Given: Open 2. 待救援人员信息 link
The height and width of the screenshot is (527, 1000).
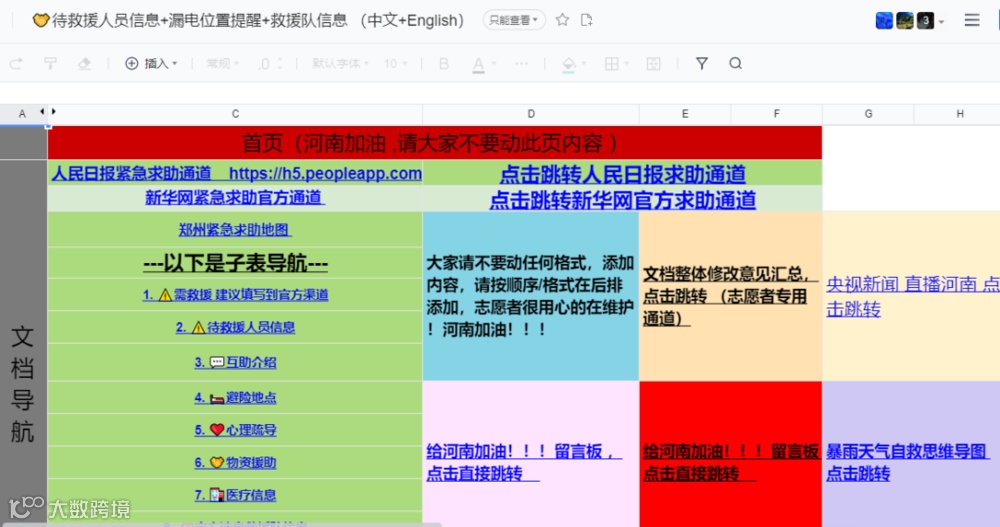Looking at the screenshot, I should pos(235,327).
